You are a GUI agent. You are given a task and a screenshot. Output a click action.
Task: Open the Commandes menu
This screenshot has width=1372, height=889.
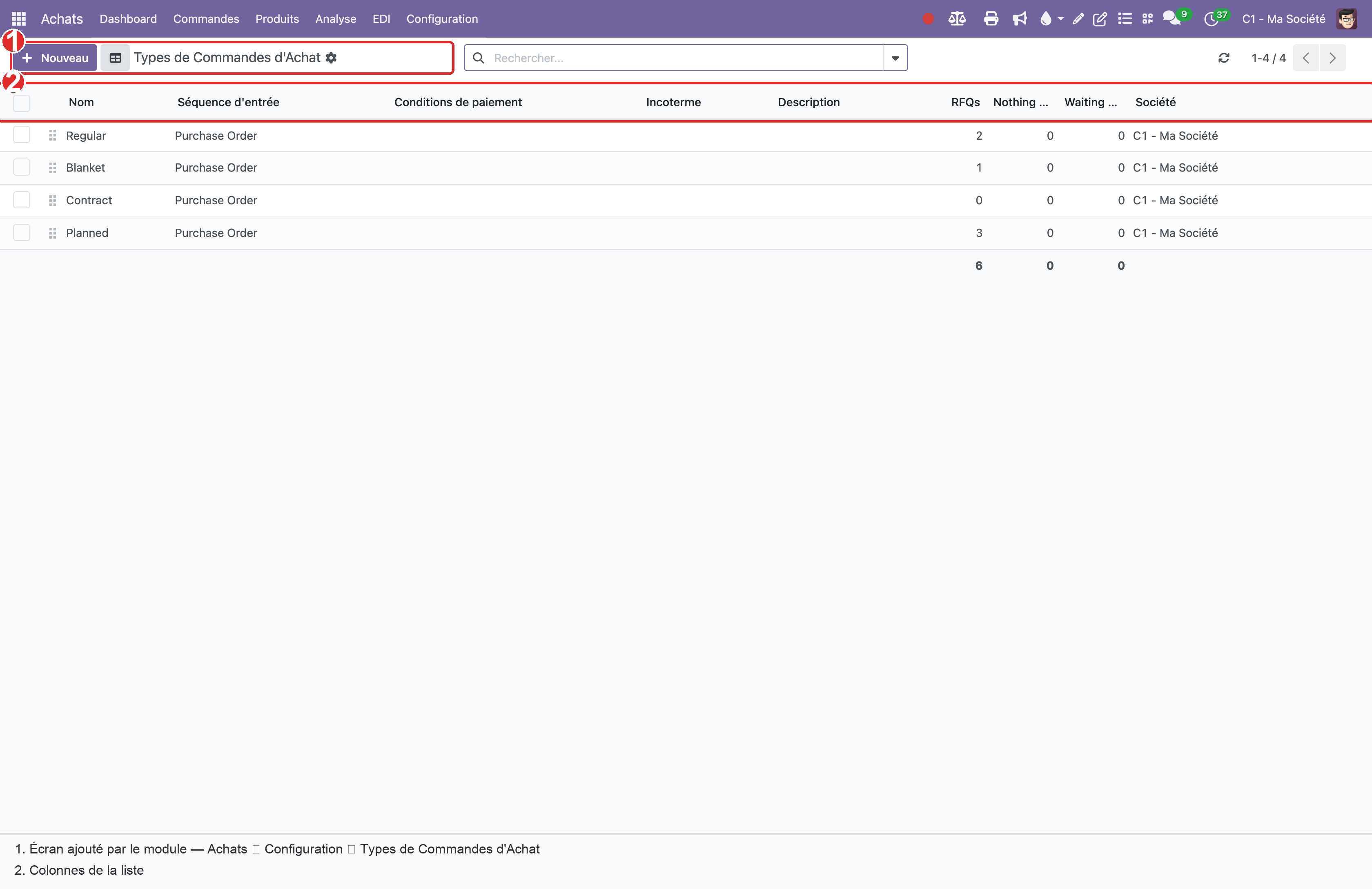pyautogui.click(x=206, y=19)
